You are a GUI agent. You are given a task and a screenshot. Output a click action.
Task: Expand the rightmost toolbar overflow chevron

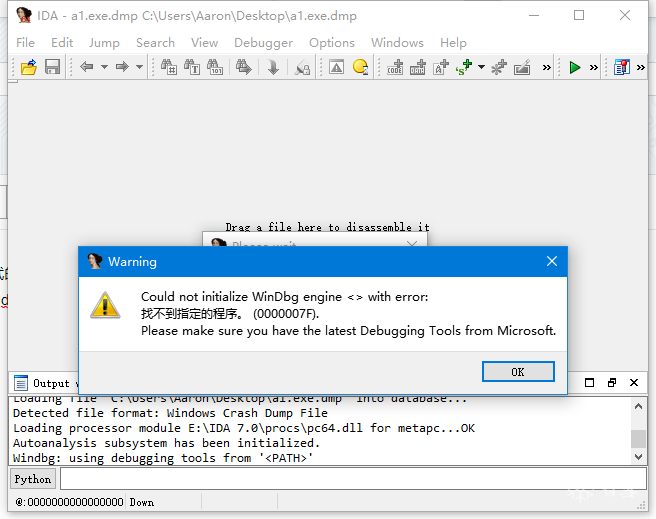coord(641,67)
